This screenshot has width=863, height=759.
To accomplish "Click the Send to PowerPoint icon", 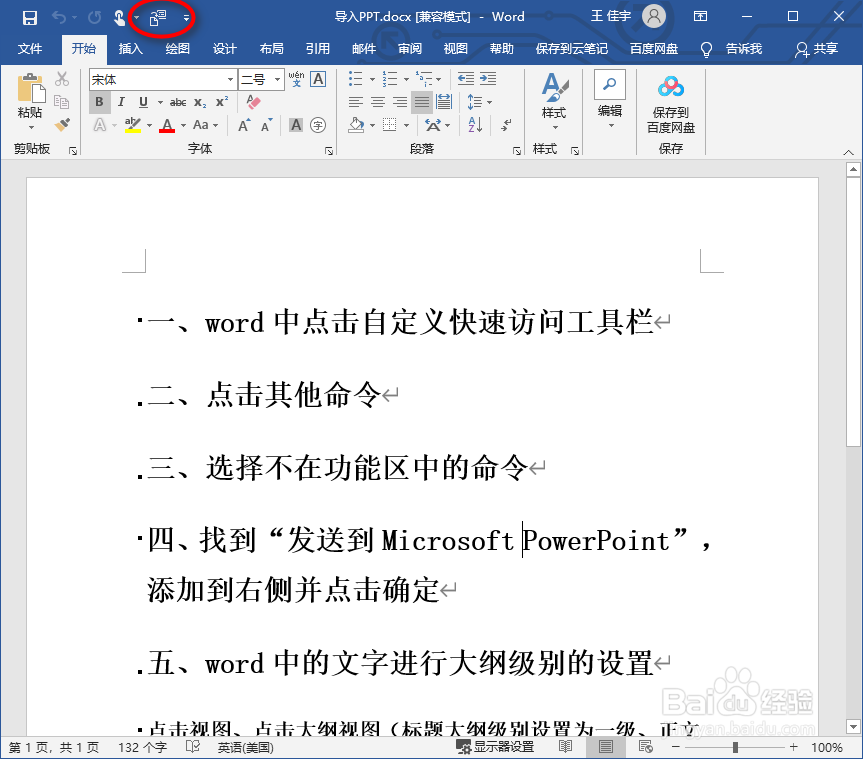I will (x=158, y=18).
